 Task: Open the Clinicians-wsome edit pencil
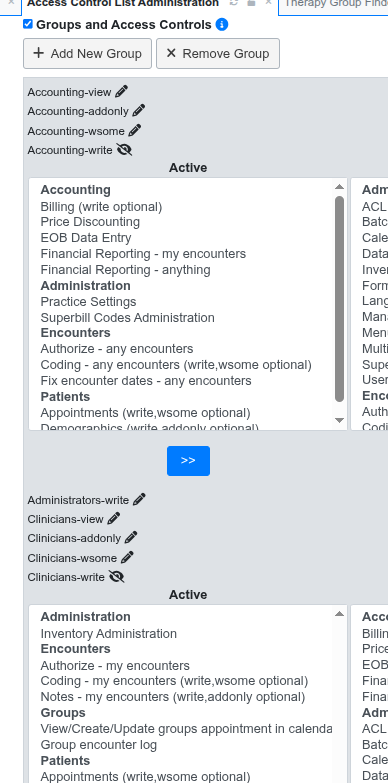[x=127, y=557]
